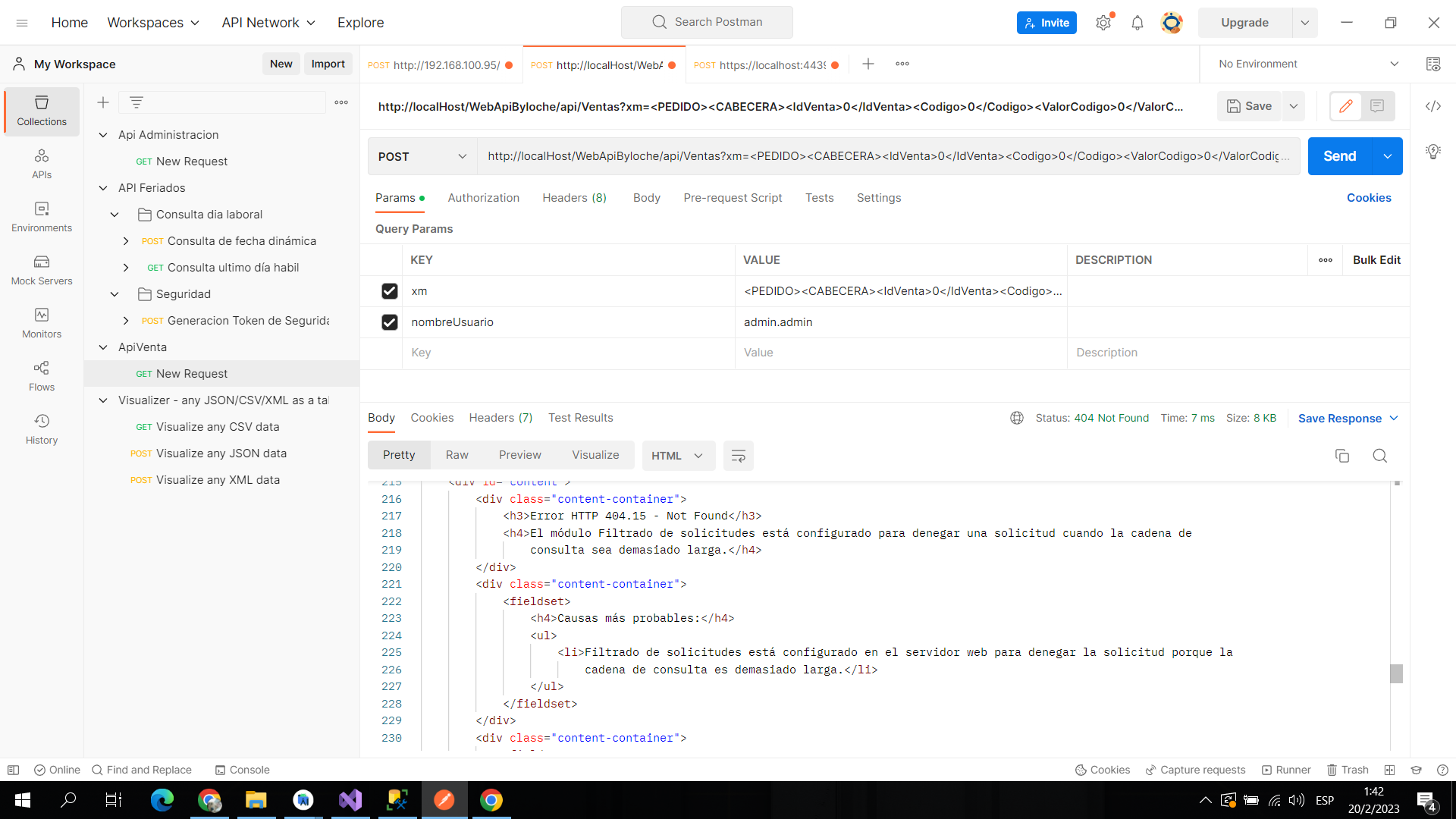Open the tabs overflow options dots
The width and height of the screenshot is (1456, 819).
tap(902, 64)
